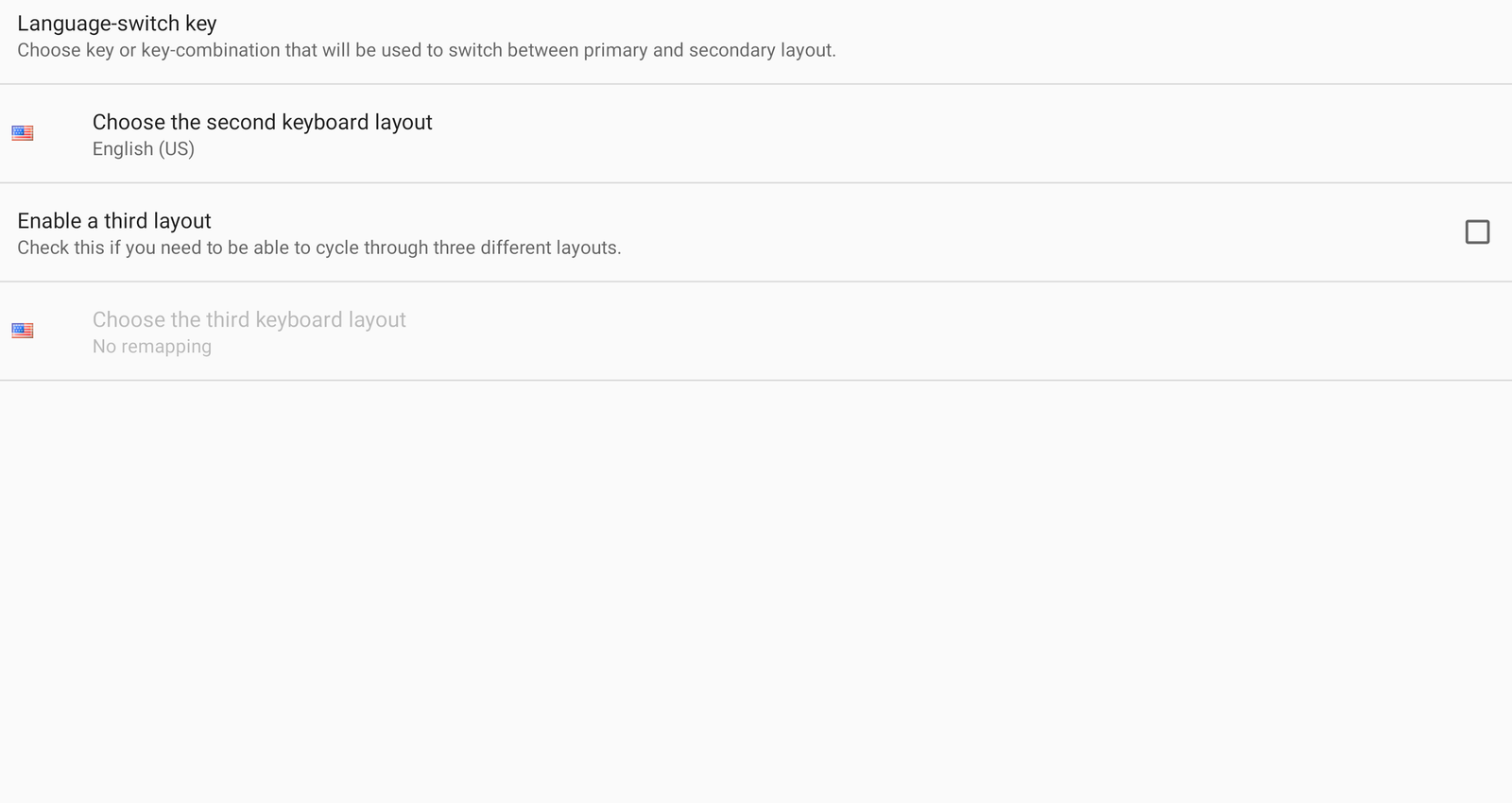Tick the Enable a third layout checkbox

(1476, 232)
